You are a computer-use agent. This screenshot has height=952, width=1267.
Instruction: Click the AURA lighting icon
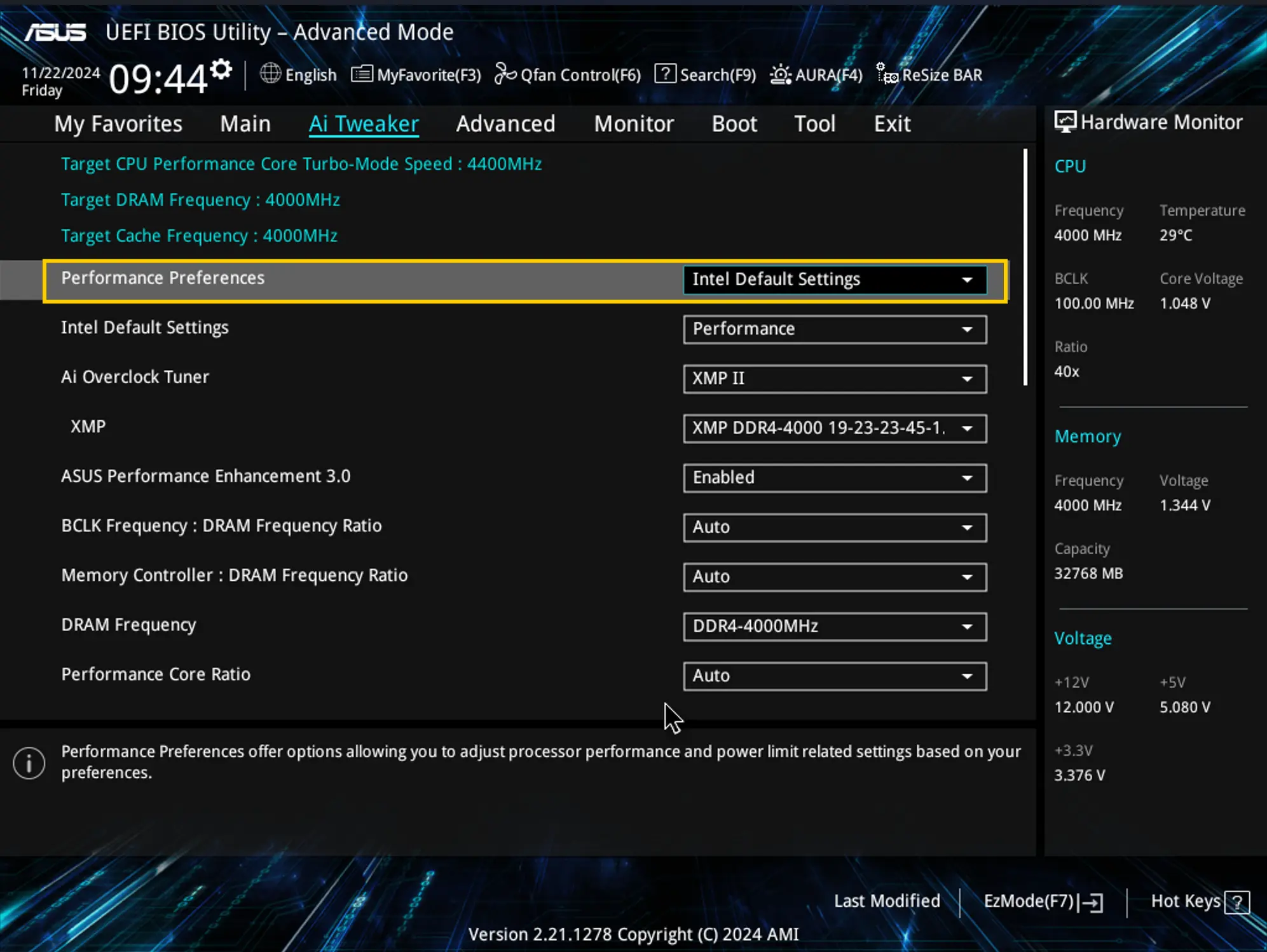(781, 74)
